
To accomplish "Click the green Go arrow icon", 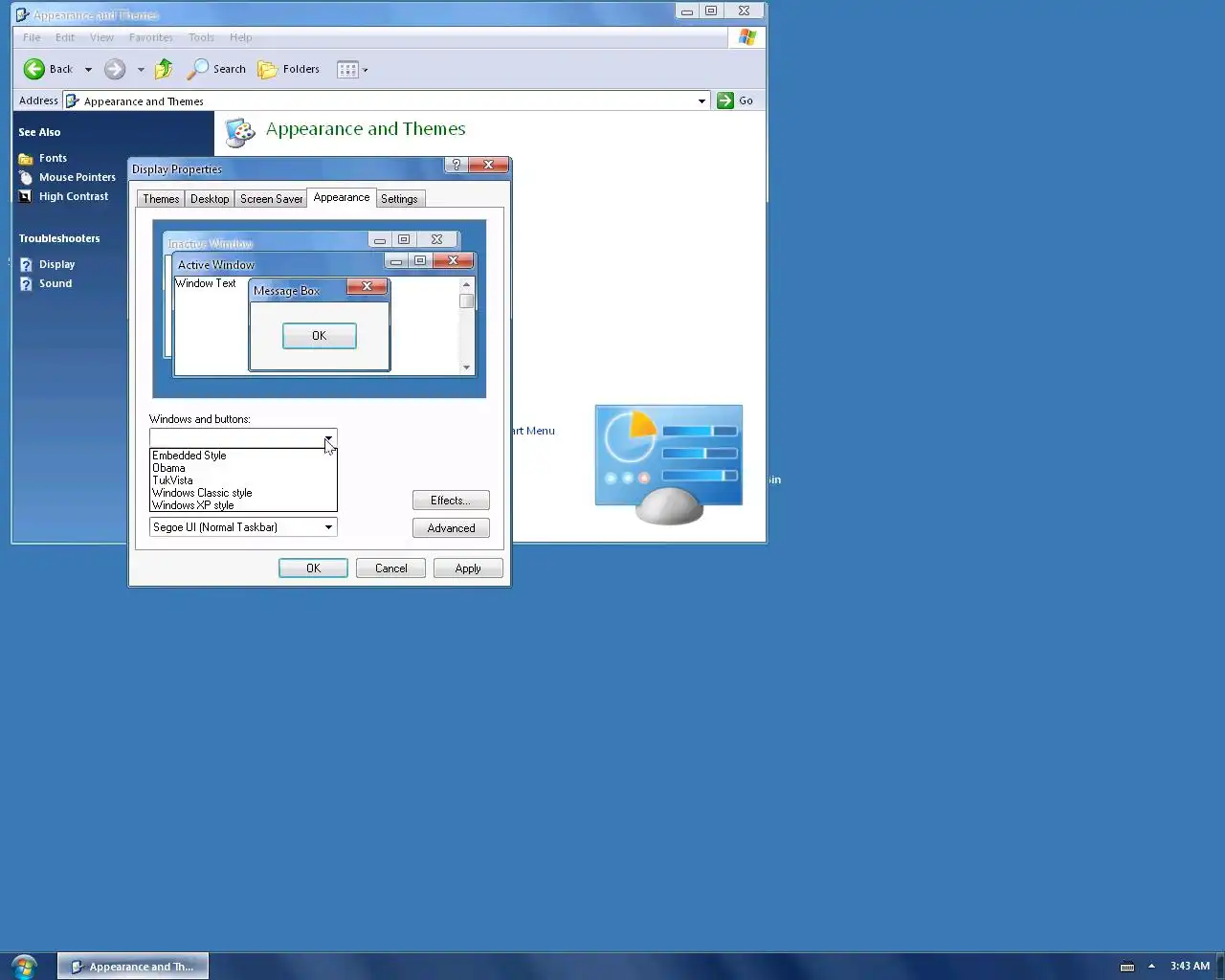I will pyautogui.click(x=725, y=100).
